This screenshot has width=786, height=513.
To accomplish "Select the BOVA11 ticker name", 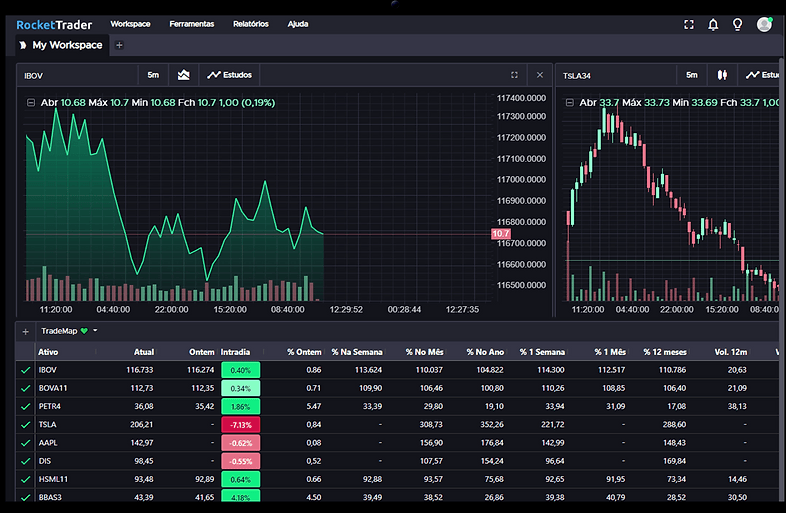I will pos(53,388).
